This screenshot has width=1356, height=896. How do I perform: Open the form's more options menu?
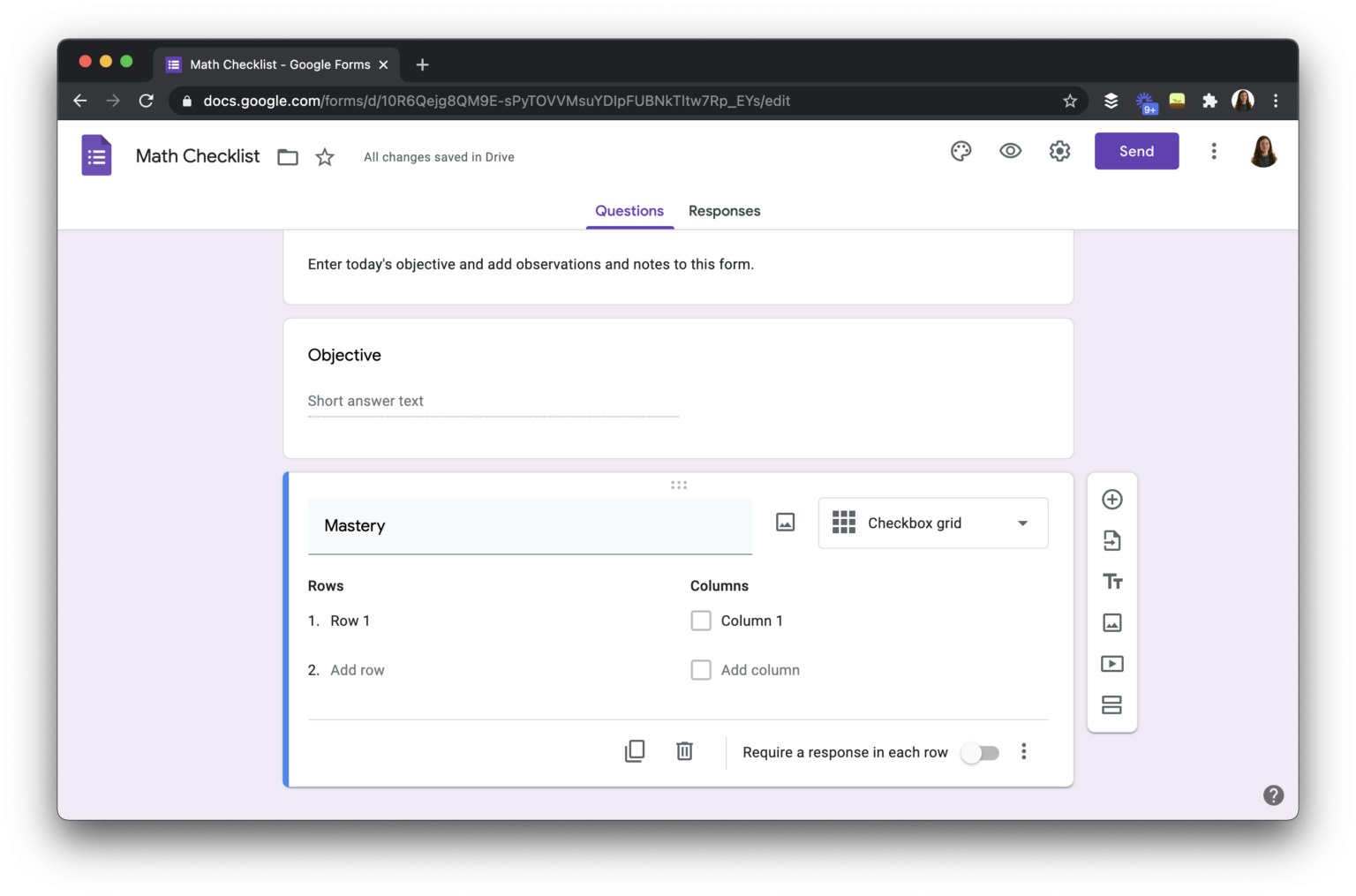[1214, 151]
